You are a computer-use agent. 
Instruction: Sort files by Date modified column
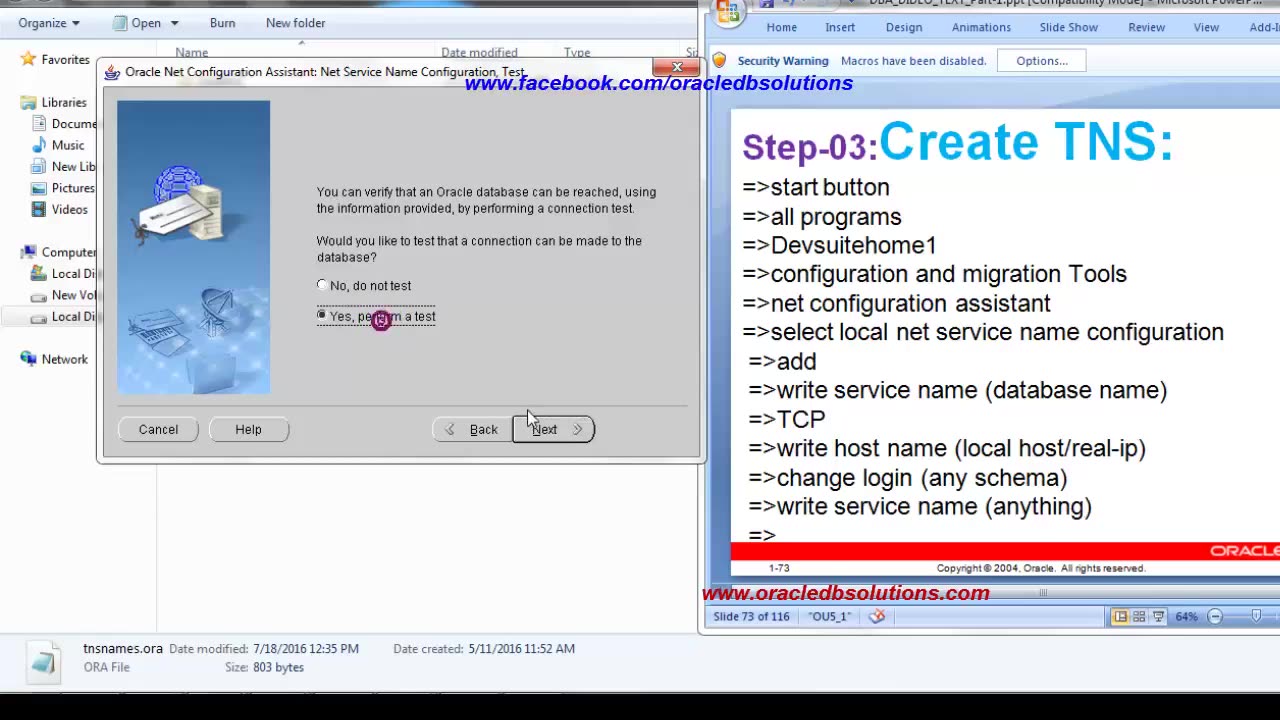[x=479, y=53]
